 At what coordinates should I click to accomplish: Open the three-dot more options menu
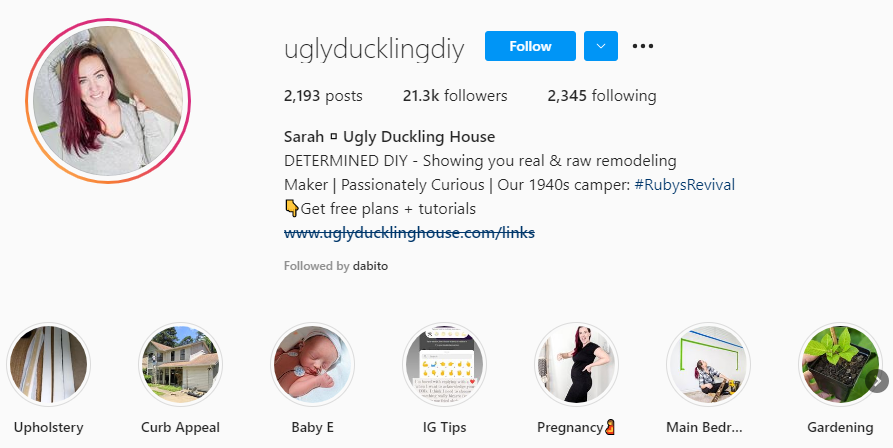(642, 46)
